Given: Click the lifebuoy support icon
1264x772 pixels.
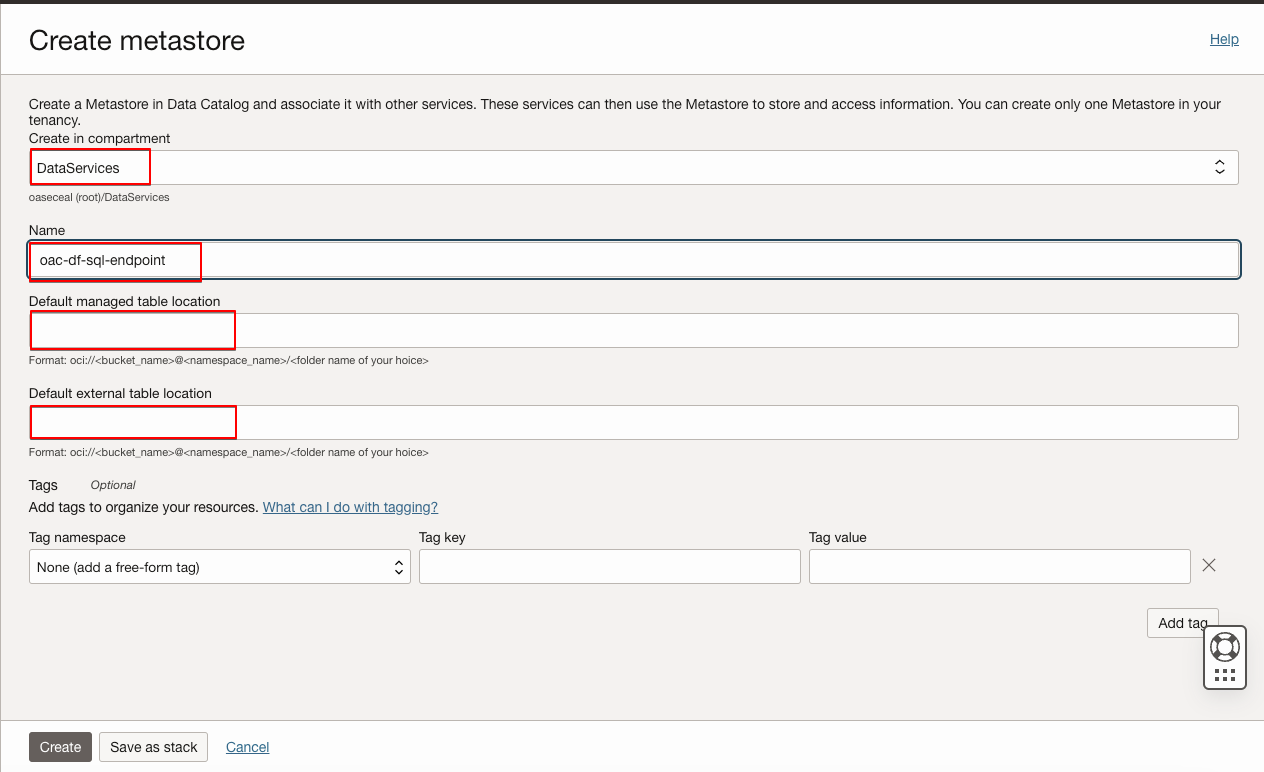Looking at the screenshot, I should click(x=1224, y=646).
